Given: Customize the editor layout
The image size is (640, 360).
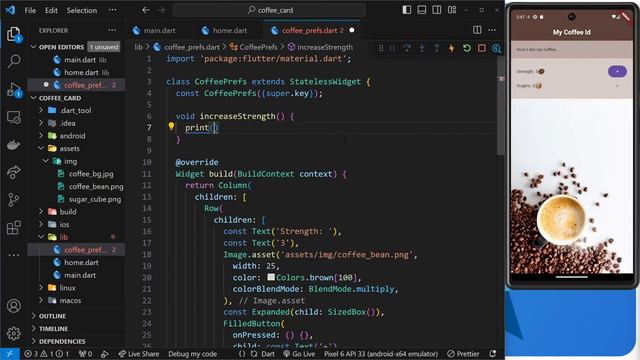Looking at the screenshot, I should [x=452, y=10].
